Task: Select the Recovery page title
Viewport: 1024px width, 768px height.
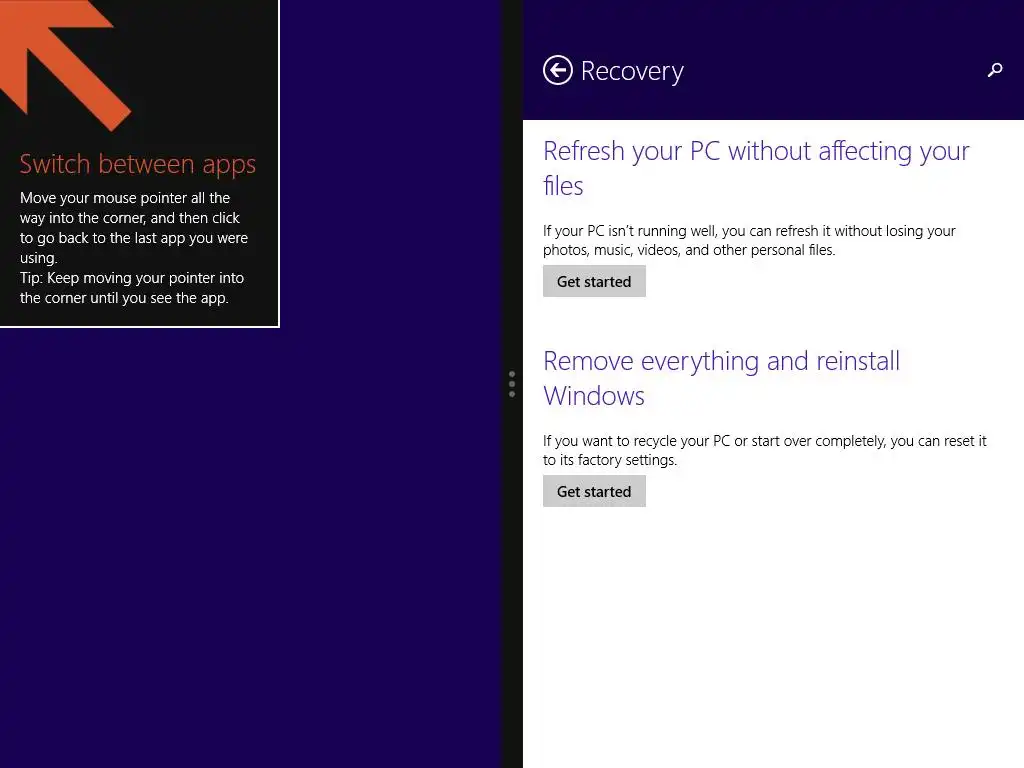Action: 632,71
